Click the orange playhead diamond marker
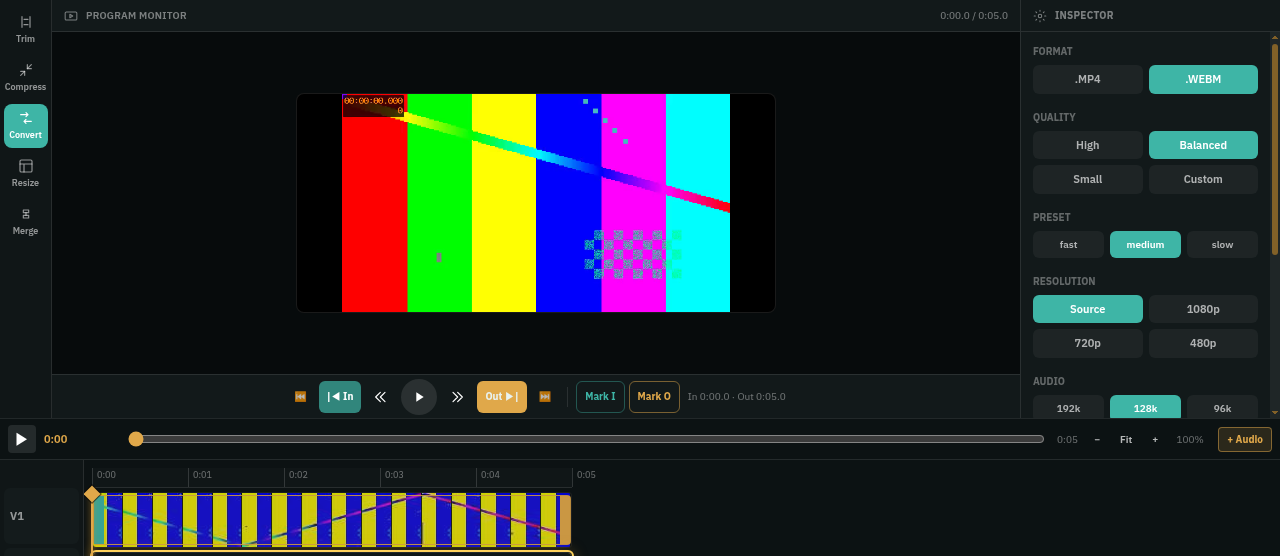 pyautogui.click(x=92, y=494)
